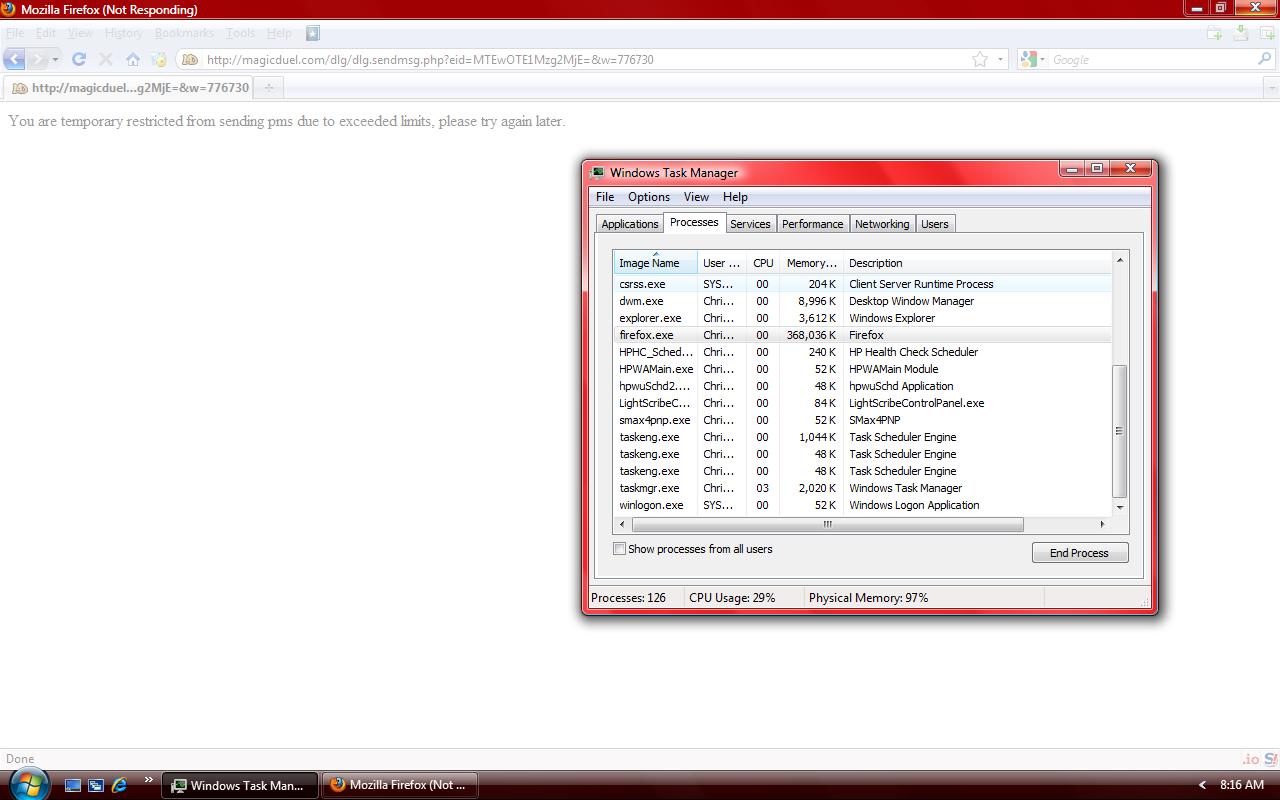The height and width of the screenshot is (800, 1280).
Task: Open Firefox File menu
Action: 15,33
